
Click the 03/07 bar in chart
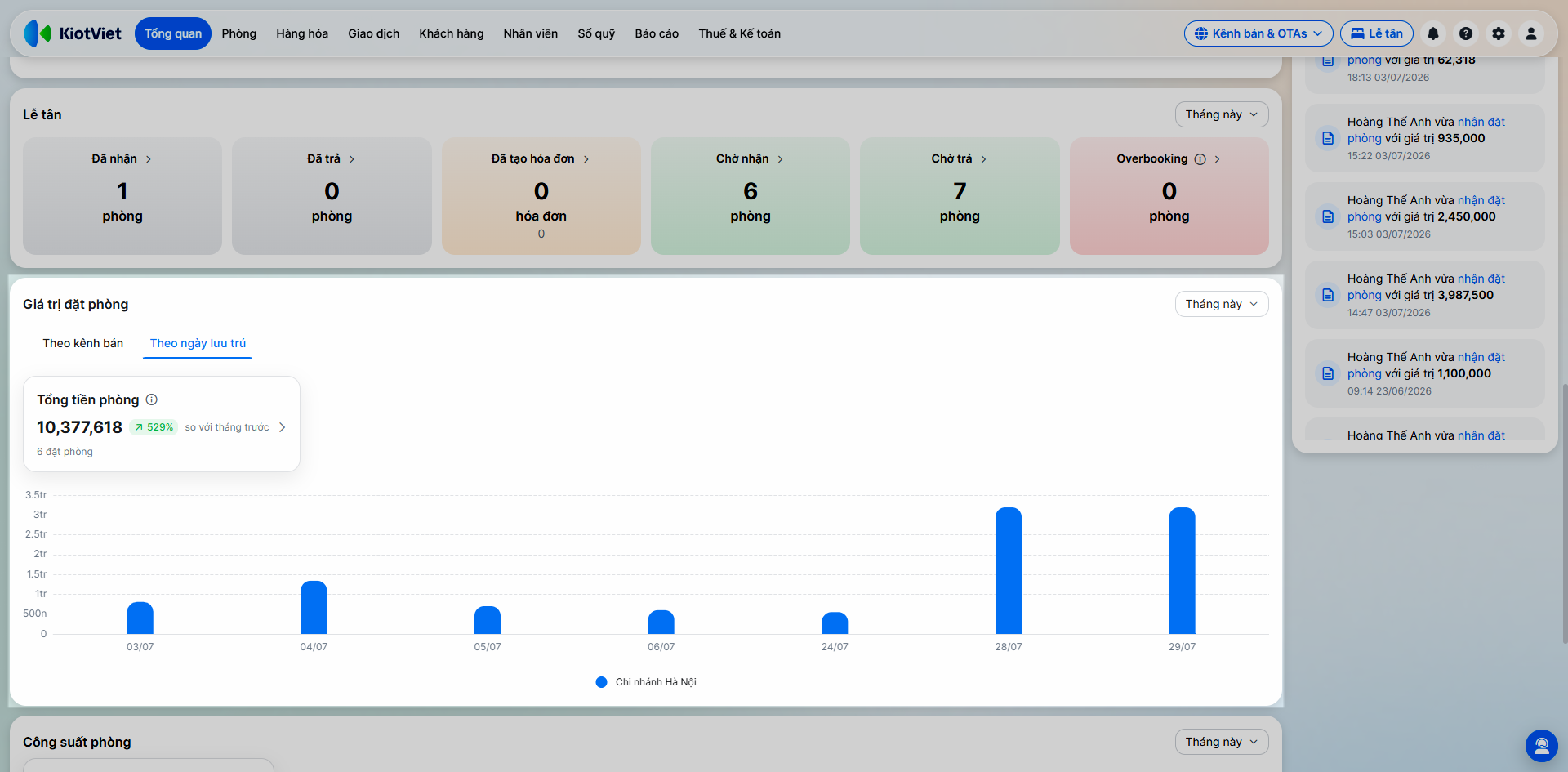pyautogui.click(x=140, y=618)
